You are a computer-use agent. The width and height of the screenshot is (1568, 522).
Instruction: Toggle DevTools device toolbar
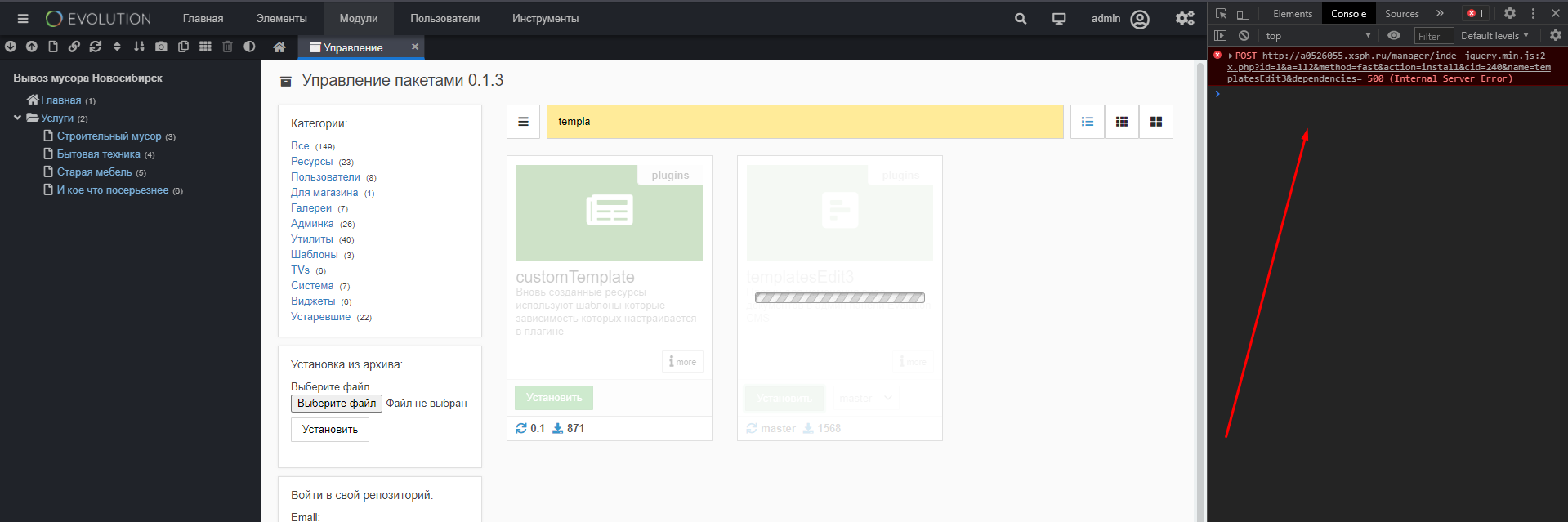[x=1243, y=13]
